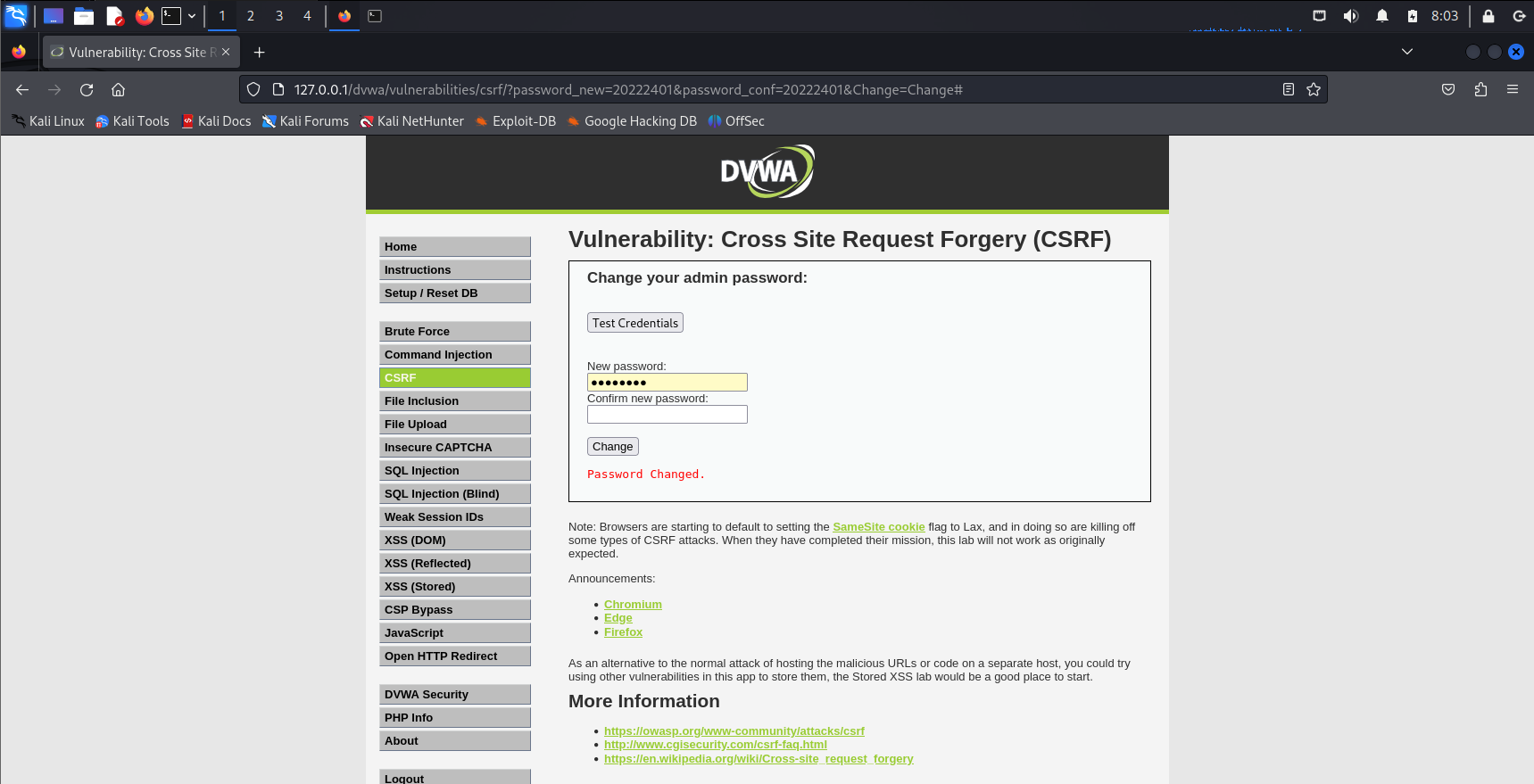Viewport: 1534px width, 784px height.
Task: Select Brute Force vulnerability
Action: 455,332
